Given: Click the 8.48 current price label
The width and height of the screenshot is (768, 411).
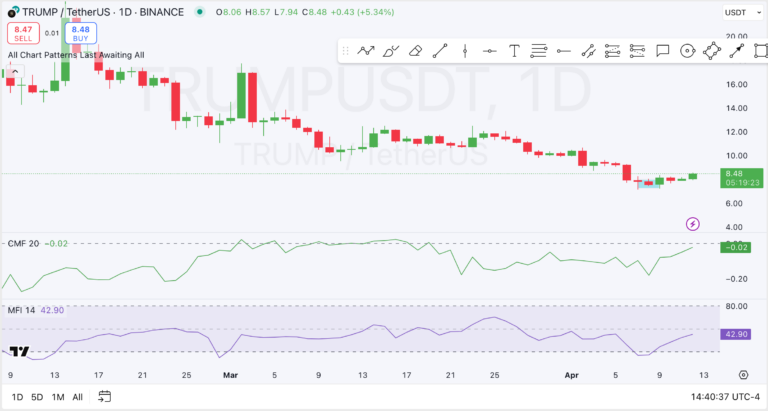Looking at the screenshot, I should point(742,178).
